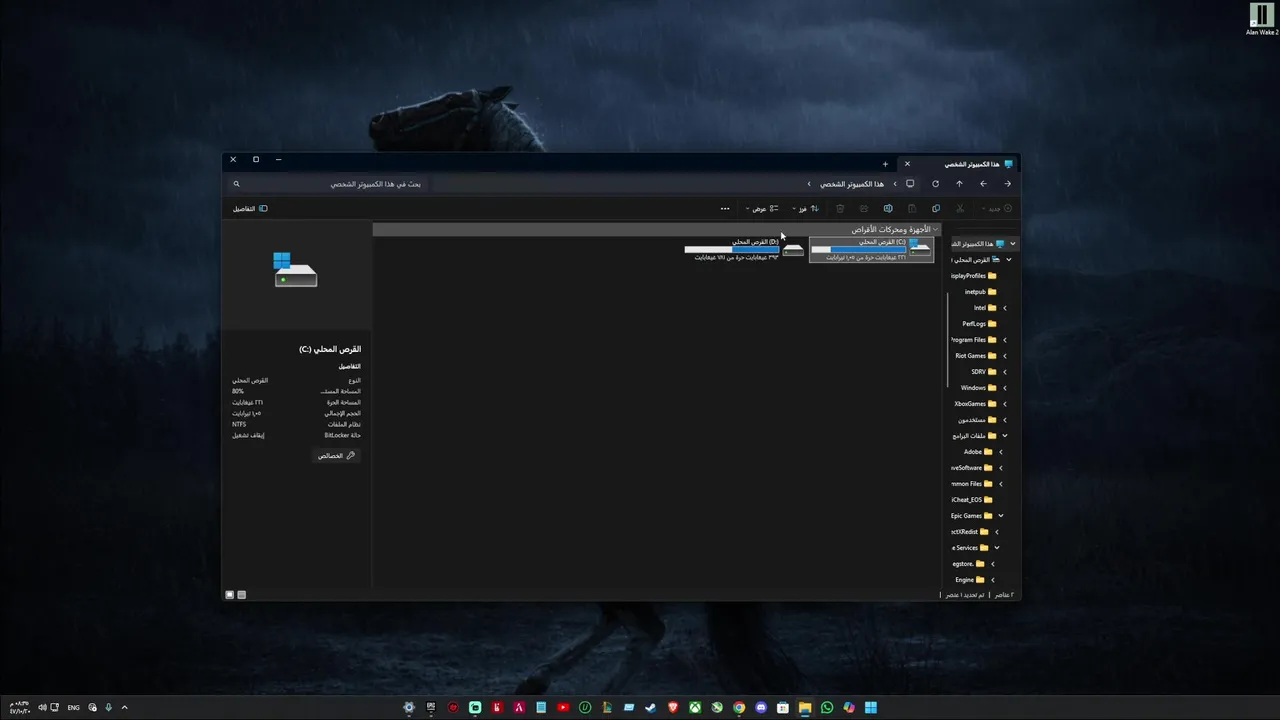Click the D: drive usage bar

coord(731,249)
